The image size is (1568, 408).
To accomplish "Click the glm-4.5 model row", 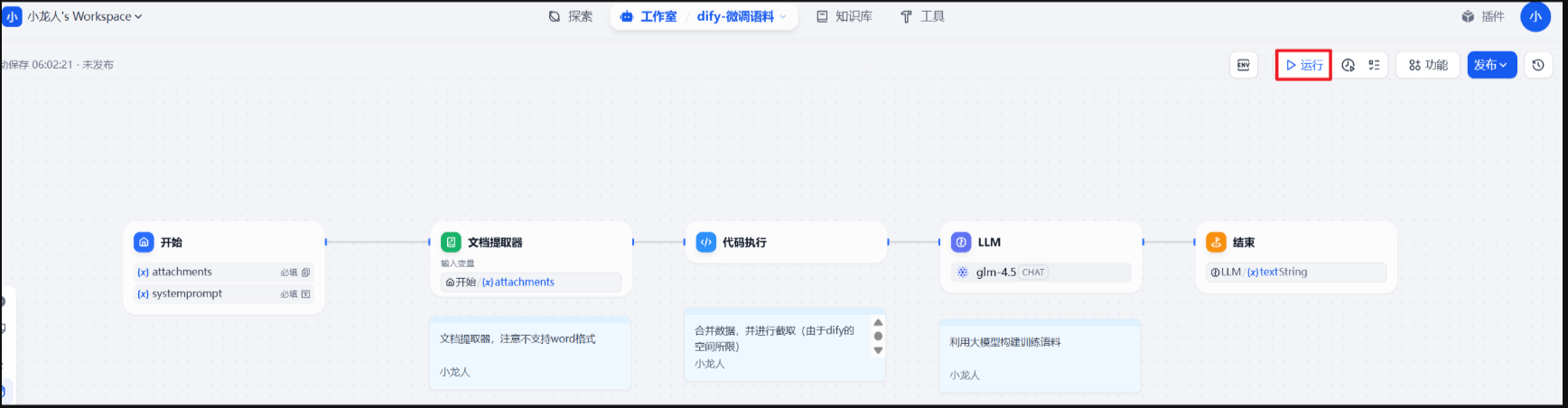I will (x=1041, y=272).
